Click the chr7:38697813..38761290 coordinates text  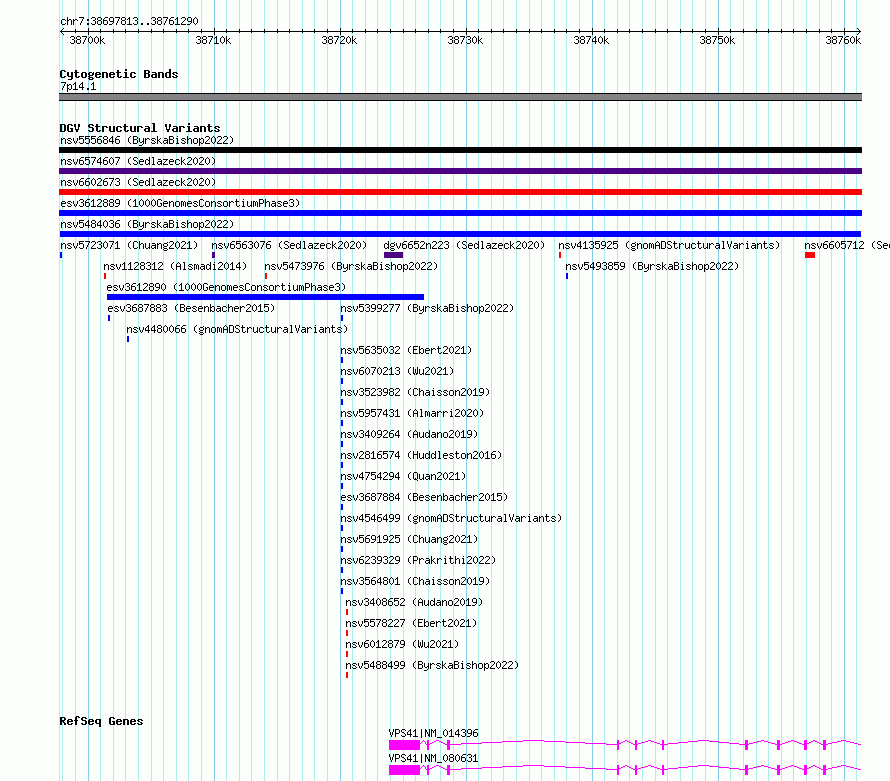(129, 21)
